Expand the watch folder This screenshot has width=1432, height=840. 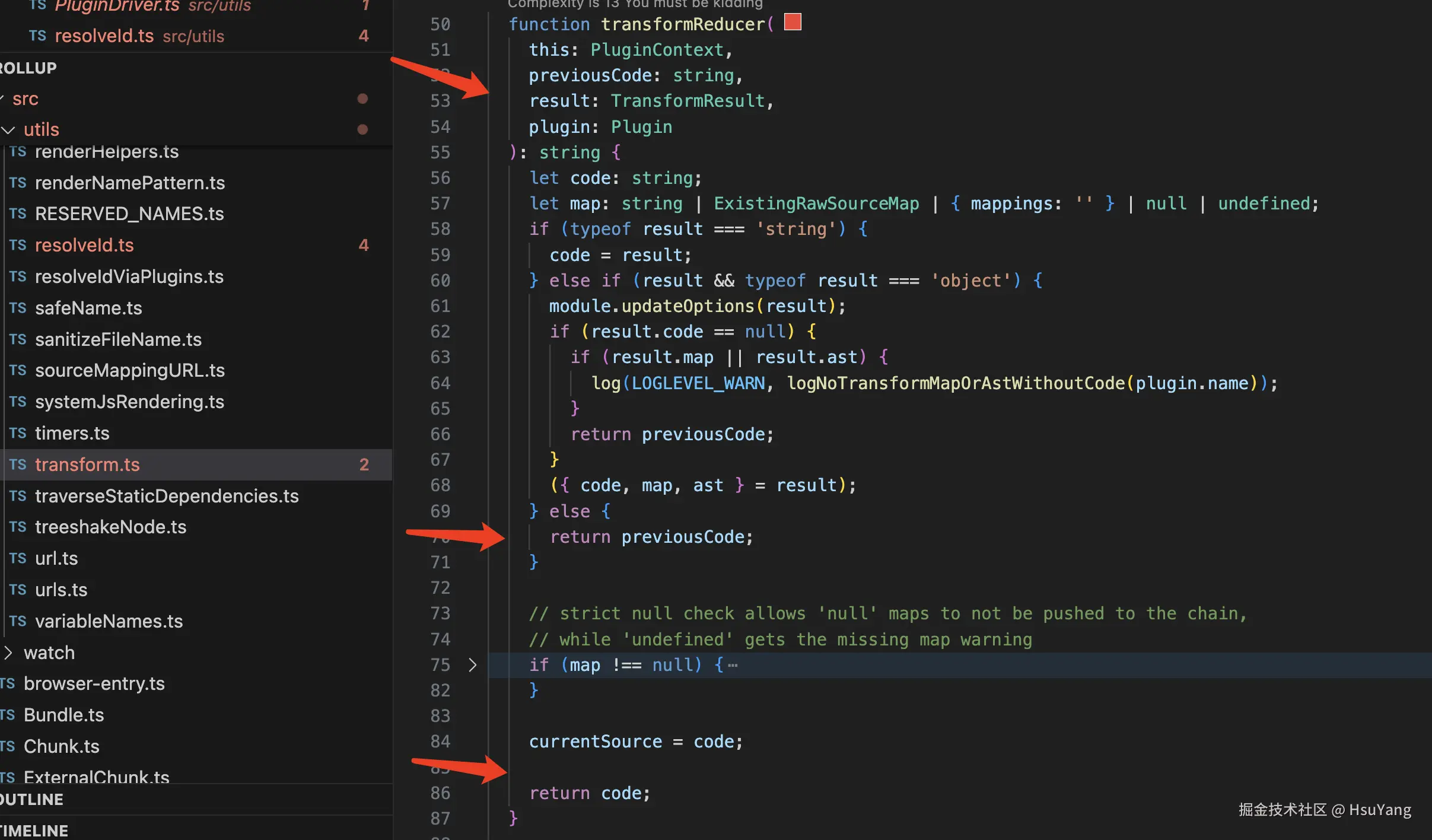[x=8, y=653]
